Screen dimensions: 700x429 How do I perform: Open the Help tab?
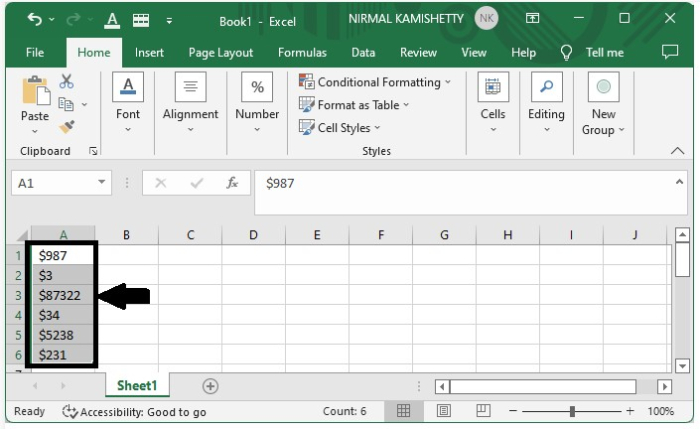pos(523,53)
